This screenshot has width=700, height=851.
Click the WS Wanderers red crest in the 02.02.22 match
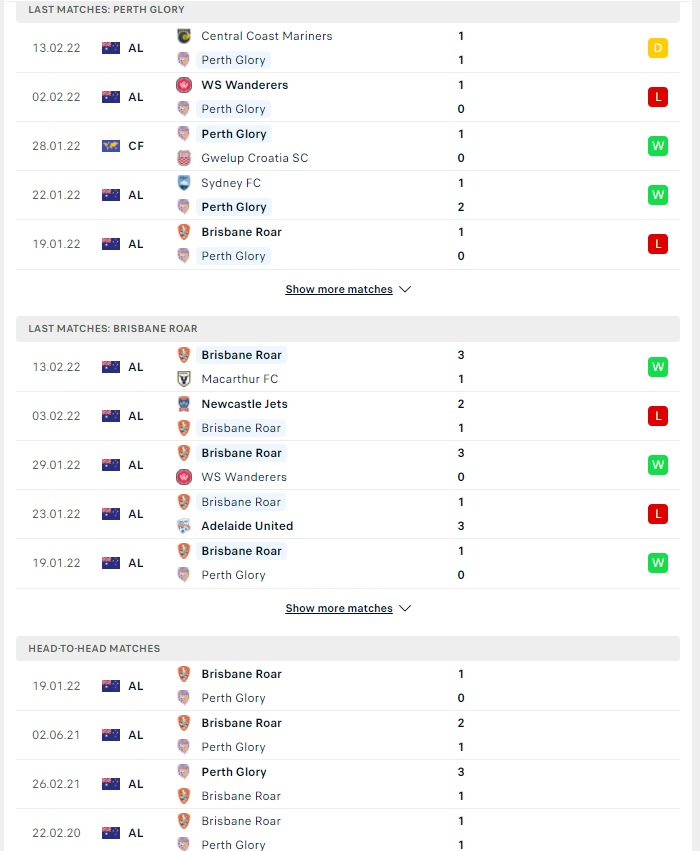[184, 85]
